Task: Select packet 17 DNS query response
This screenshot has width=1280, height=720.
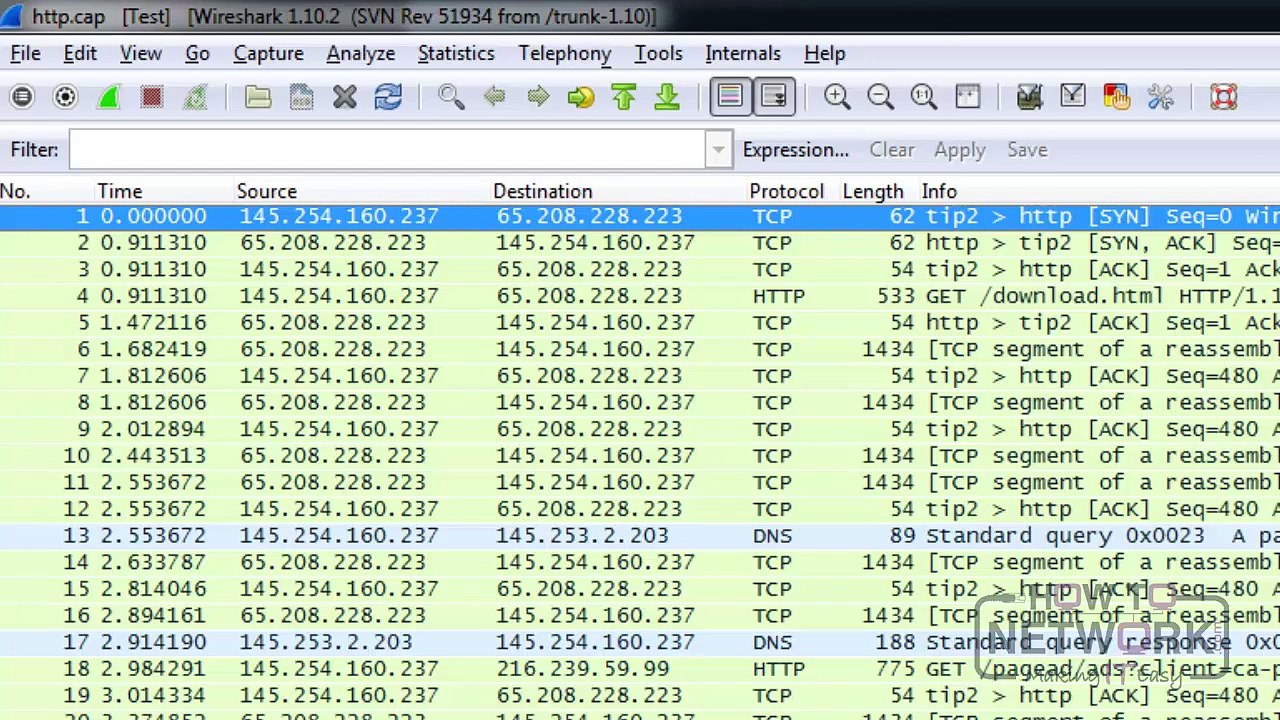Action: click(x=640, y=642)
